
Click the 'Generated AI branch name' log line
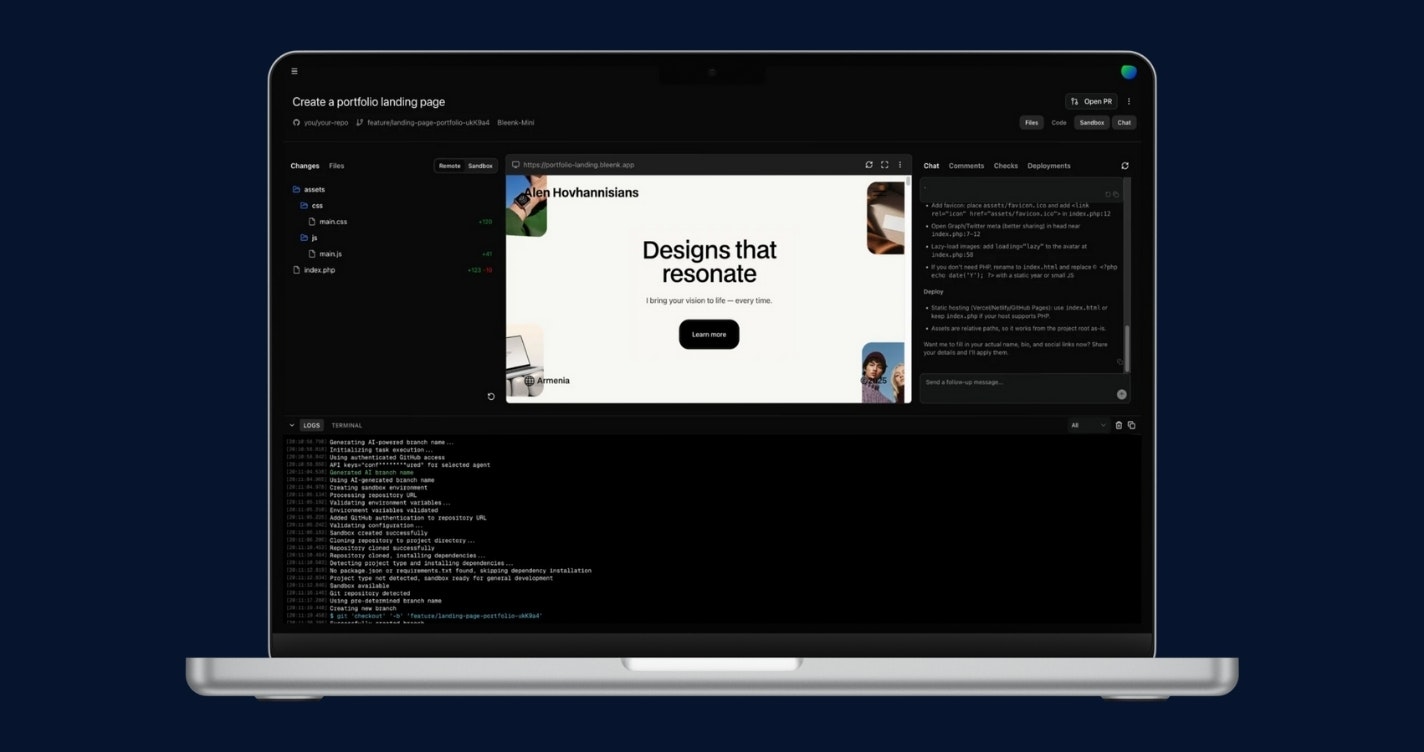coord(371,472)
